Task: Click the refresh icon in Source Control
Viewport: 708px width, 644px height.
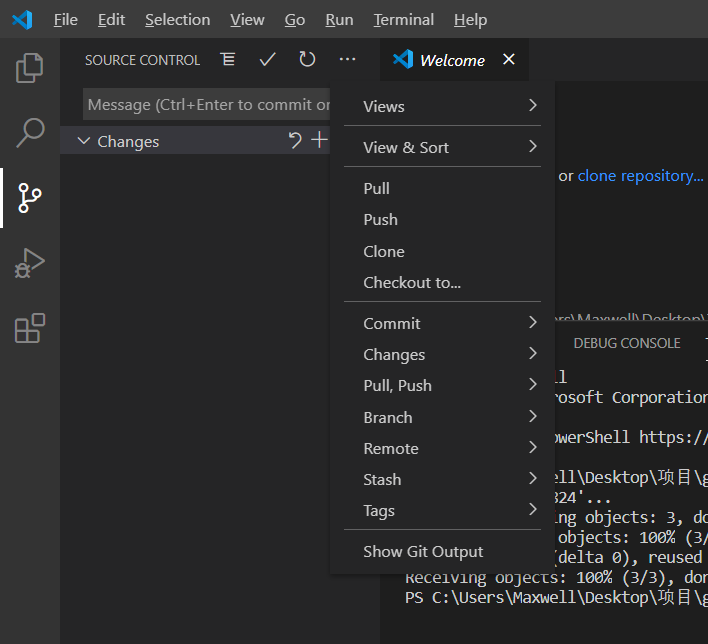Action: point(307,59)
